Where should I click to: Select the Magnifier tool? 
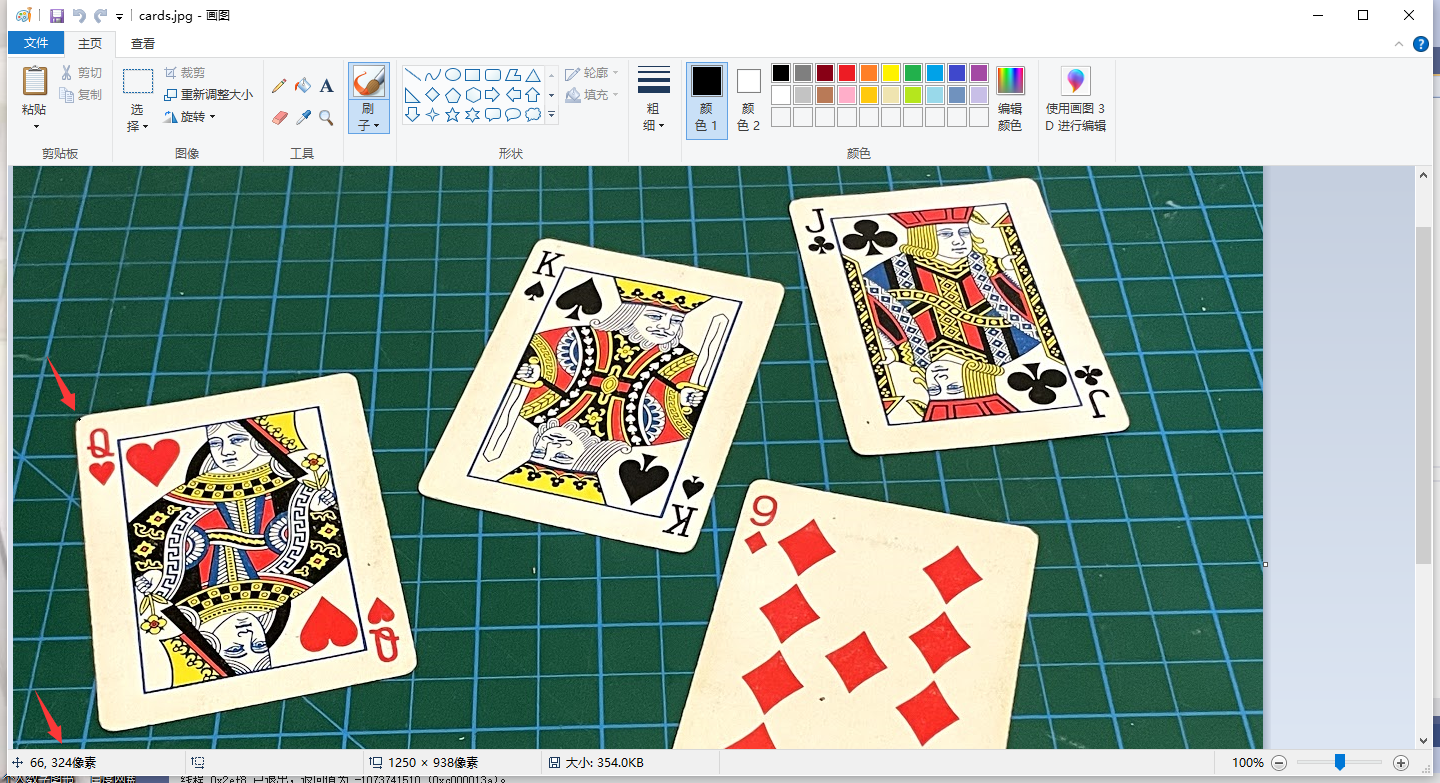[x=326, y=117]
